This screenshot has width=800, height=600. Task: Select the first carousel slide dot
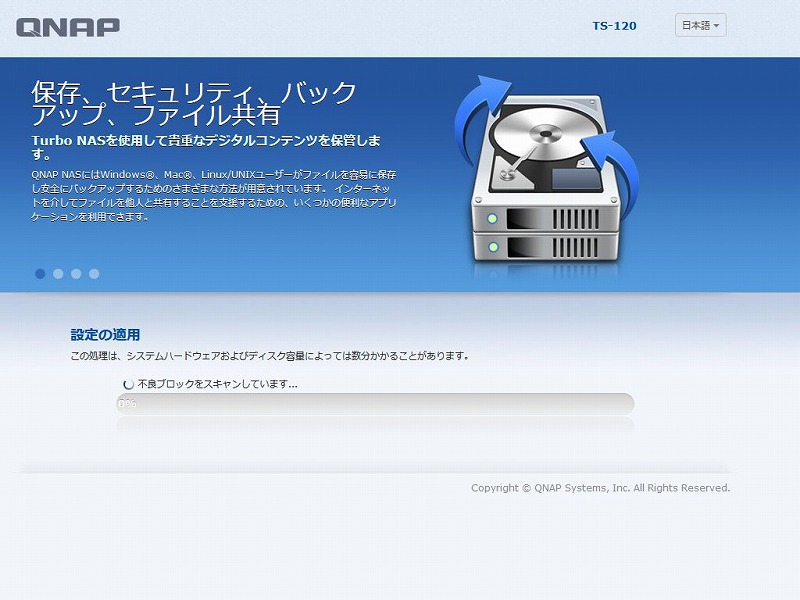pos(40,274)
